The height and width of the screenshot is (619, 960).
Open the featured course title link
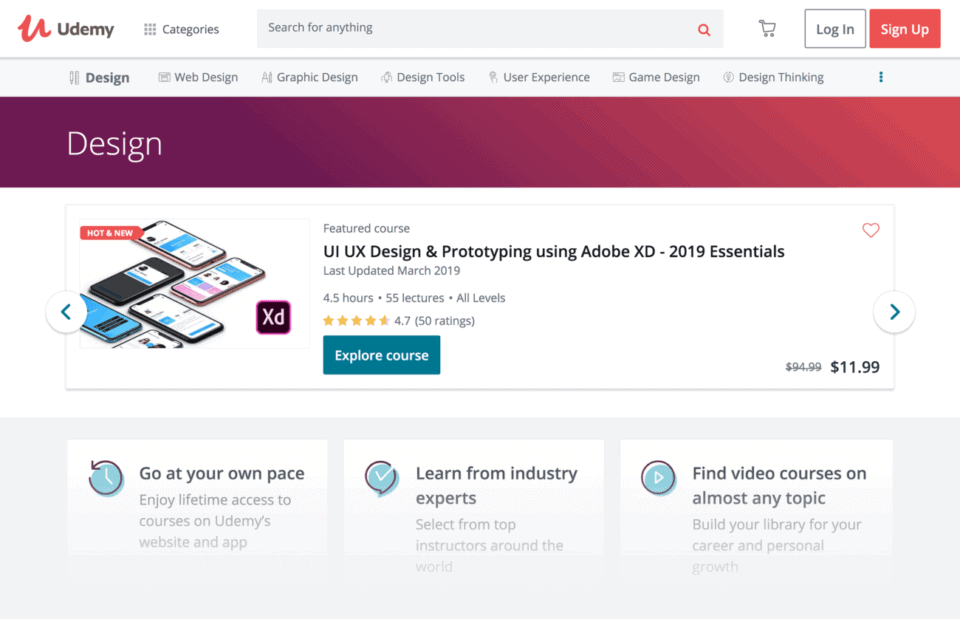(553, 251)
